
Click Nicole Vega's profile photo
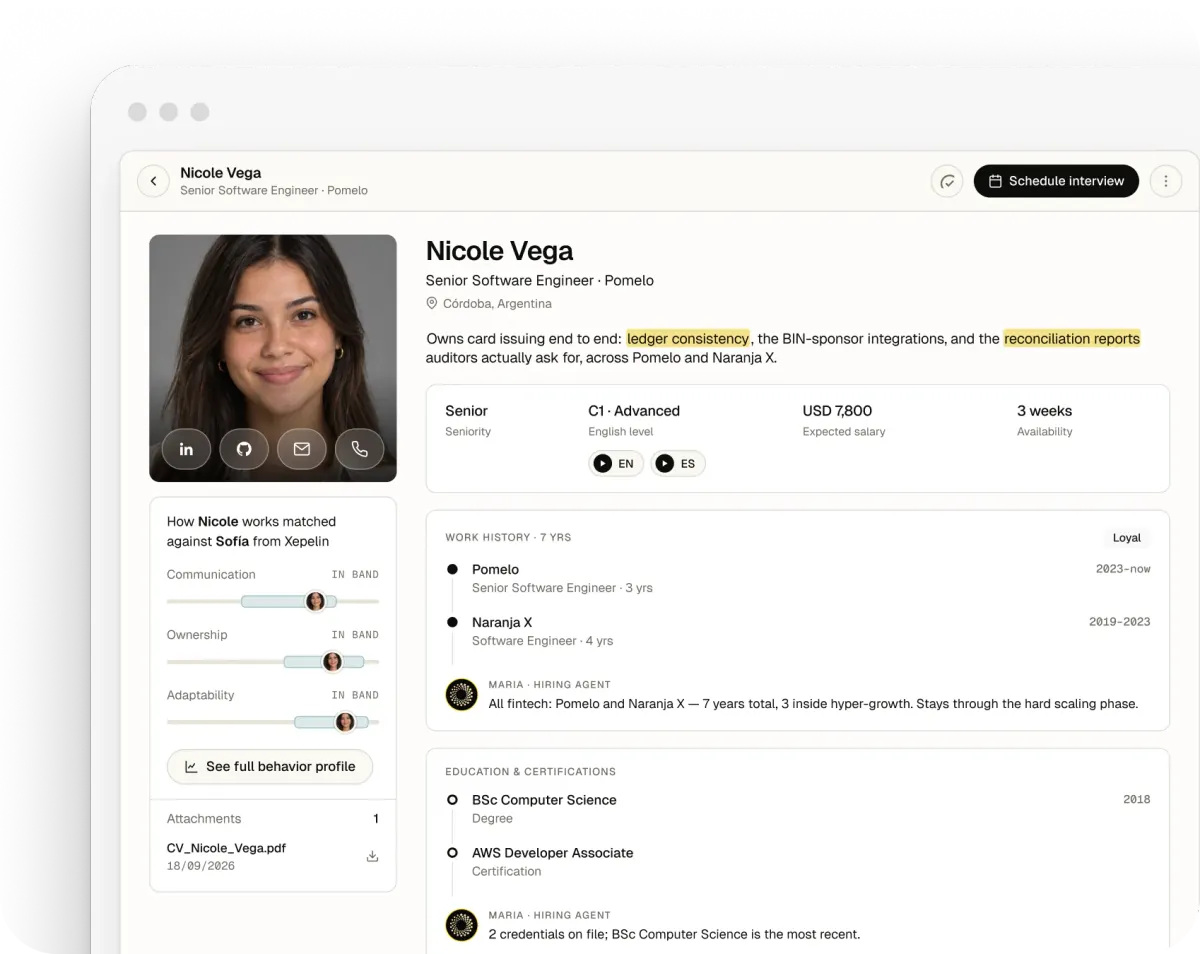[x=273, y=358]
